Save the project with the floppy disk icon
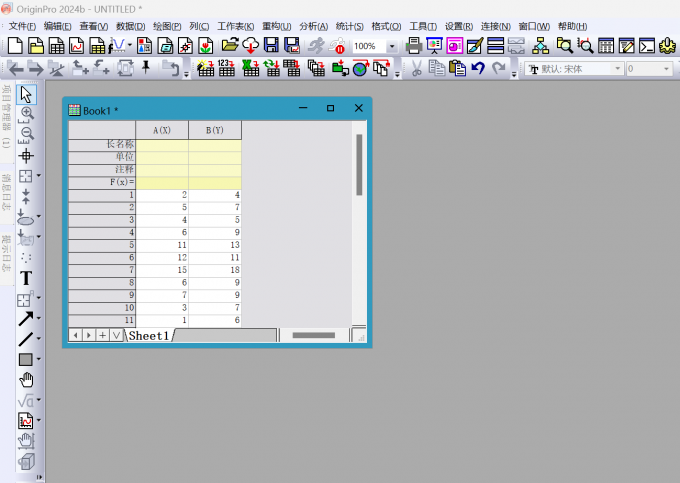This screenshot has height=483, width=680. [271, 46]
